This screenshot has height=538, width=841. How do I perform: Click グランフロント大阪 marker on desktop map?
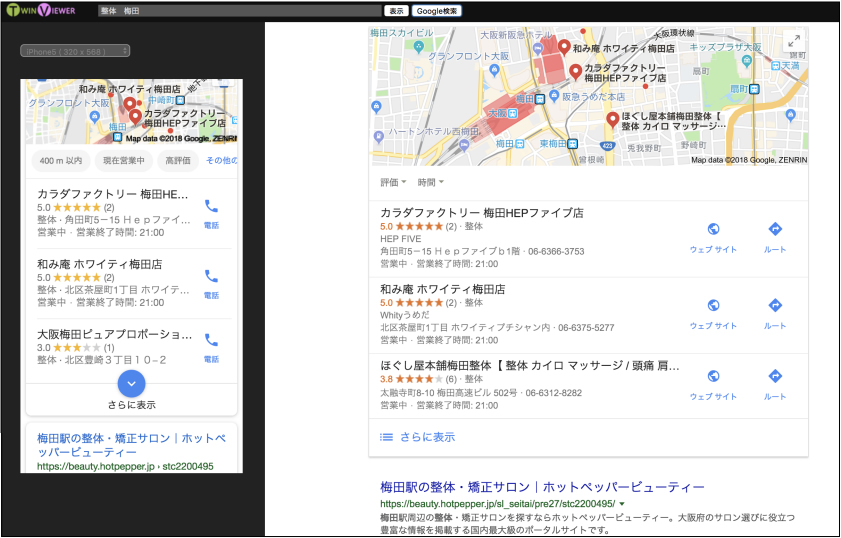(495, 69)
